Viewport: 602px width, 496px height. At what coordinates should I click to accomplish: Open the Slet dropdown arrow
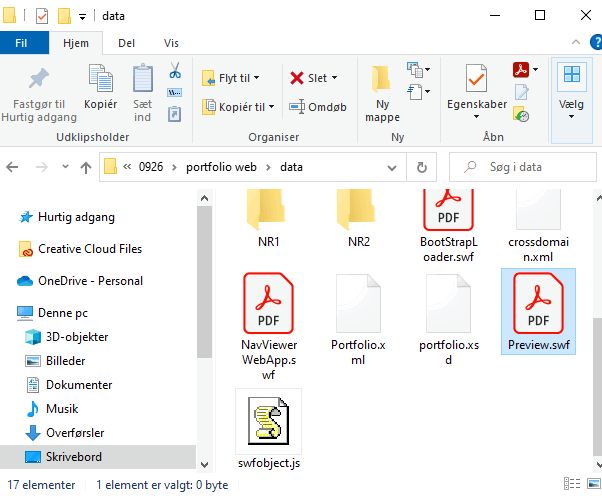pos(334,78)
